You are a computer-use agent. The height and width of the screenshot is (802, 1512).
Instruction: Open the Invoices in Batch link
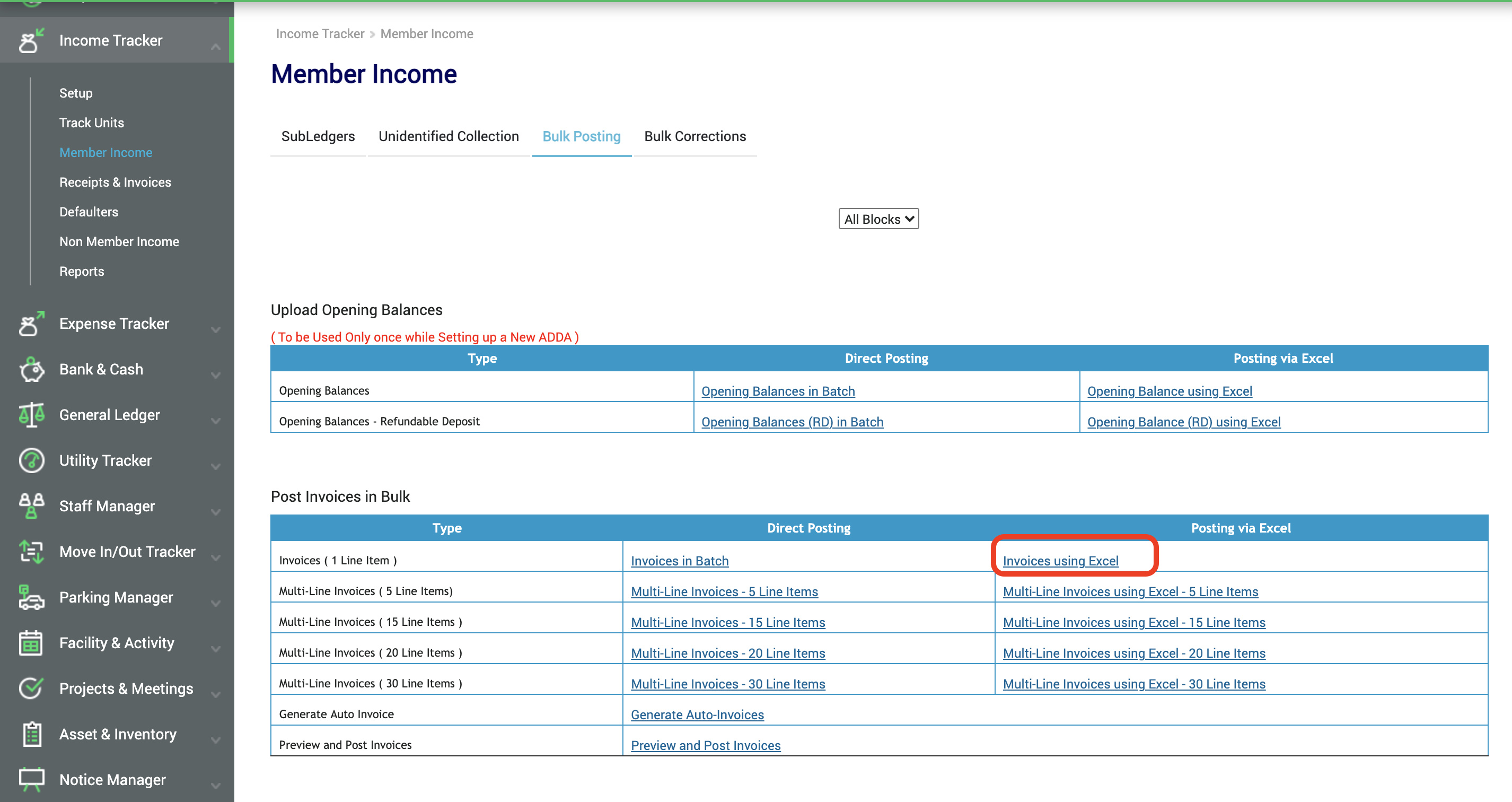click(x=679, y=561)
